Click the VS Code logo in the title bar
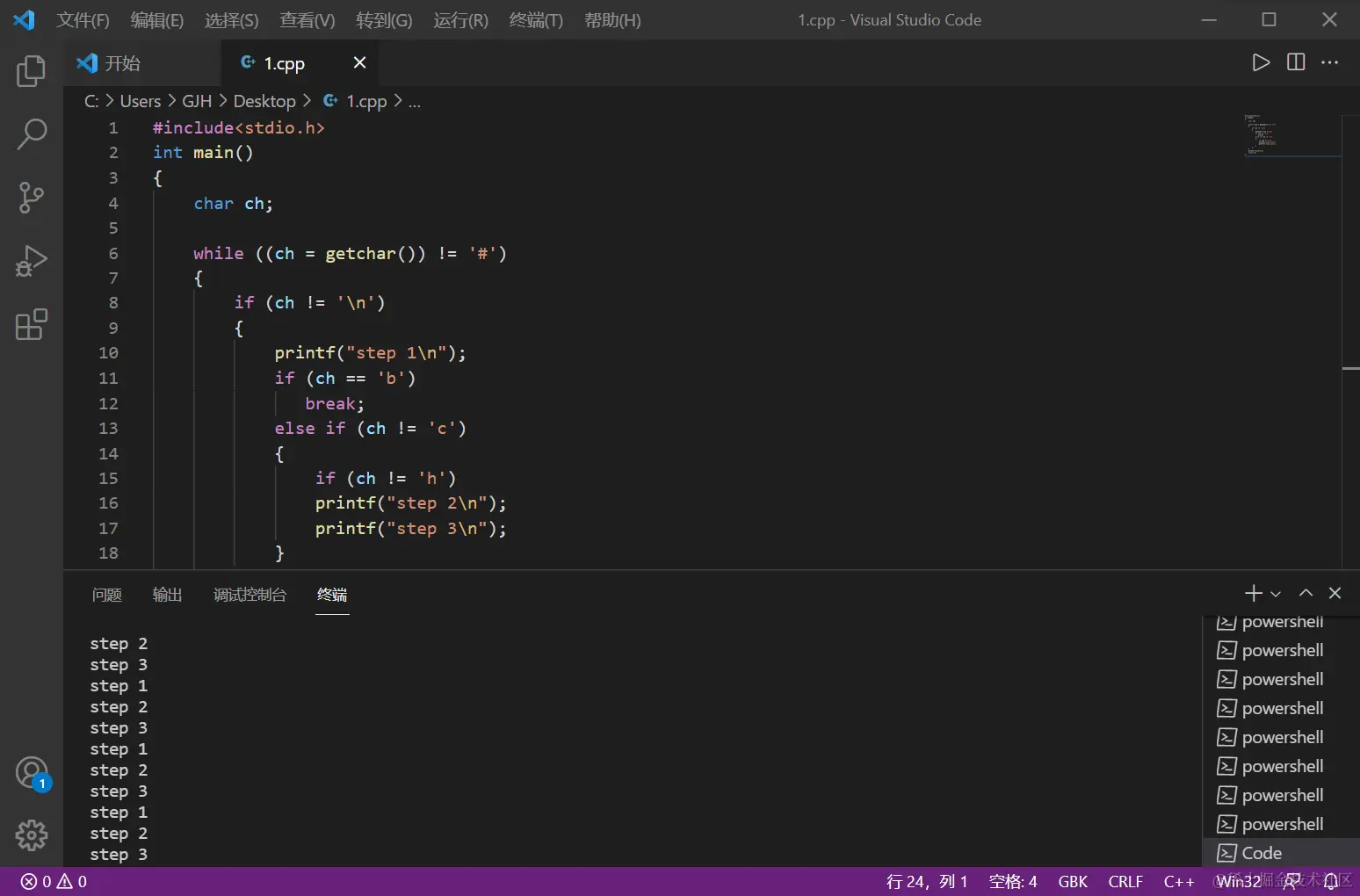The height and width of the screenshot is (896, 1360). pos(24,19)
